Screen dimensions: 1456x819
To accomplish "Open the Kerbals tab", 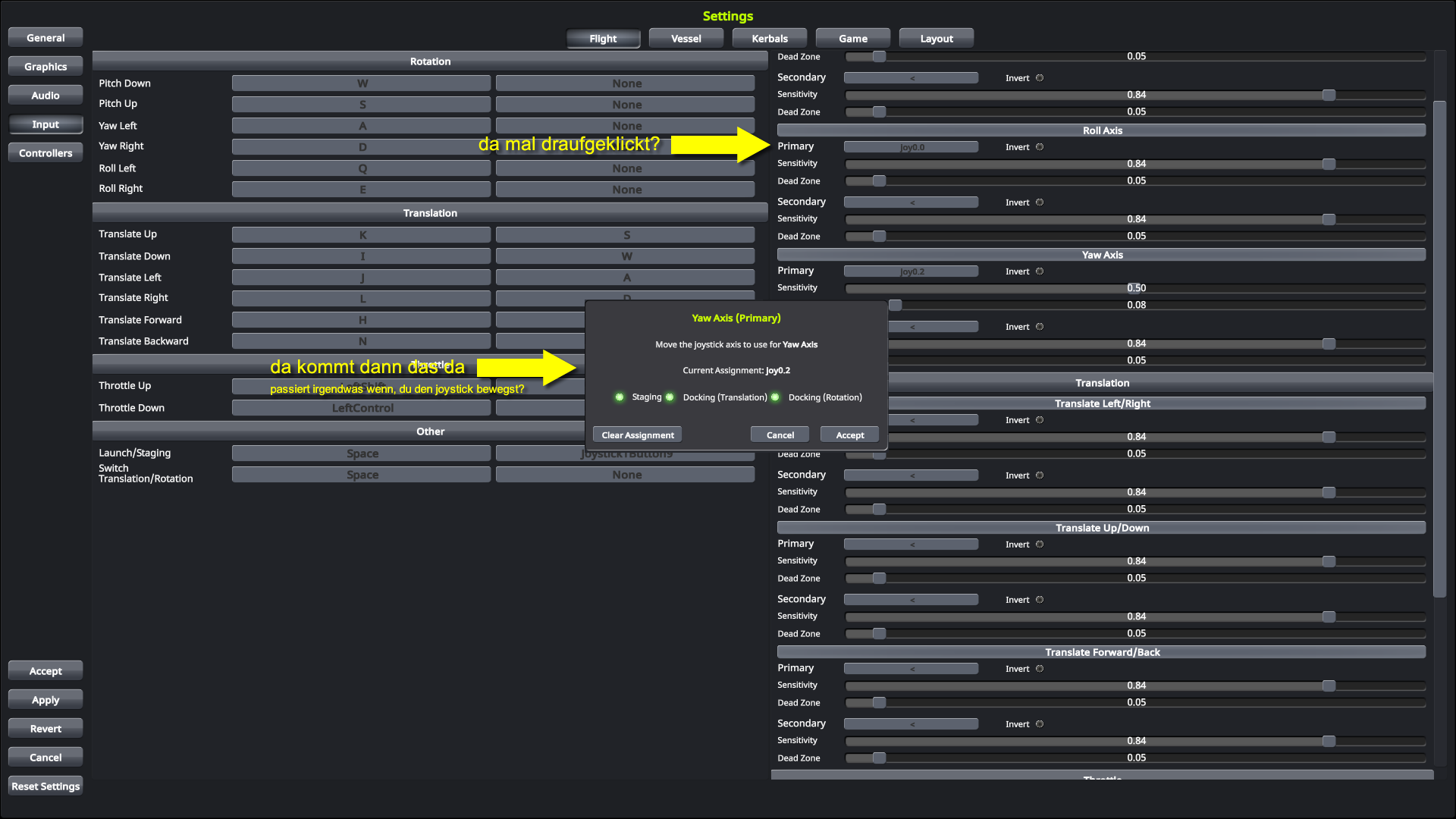I will [769, 39].
